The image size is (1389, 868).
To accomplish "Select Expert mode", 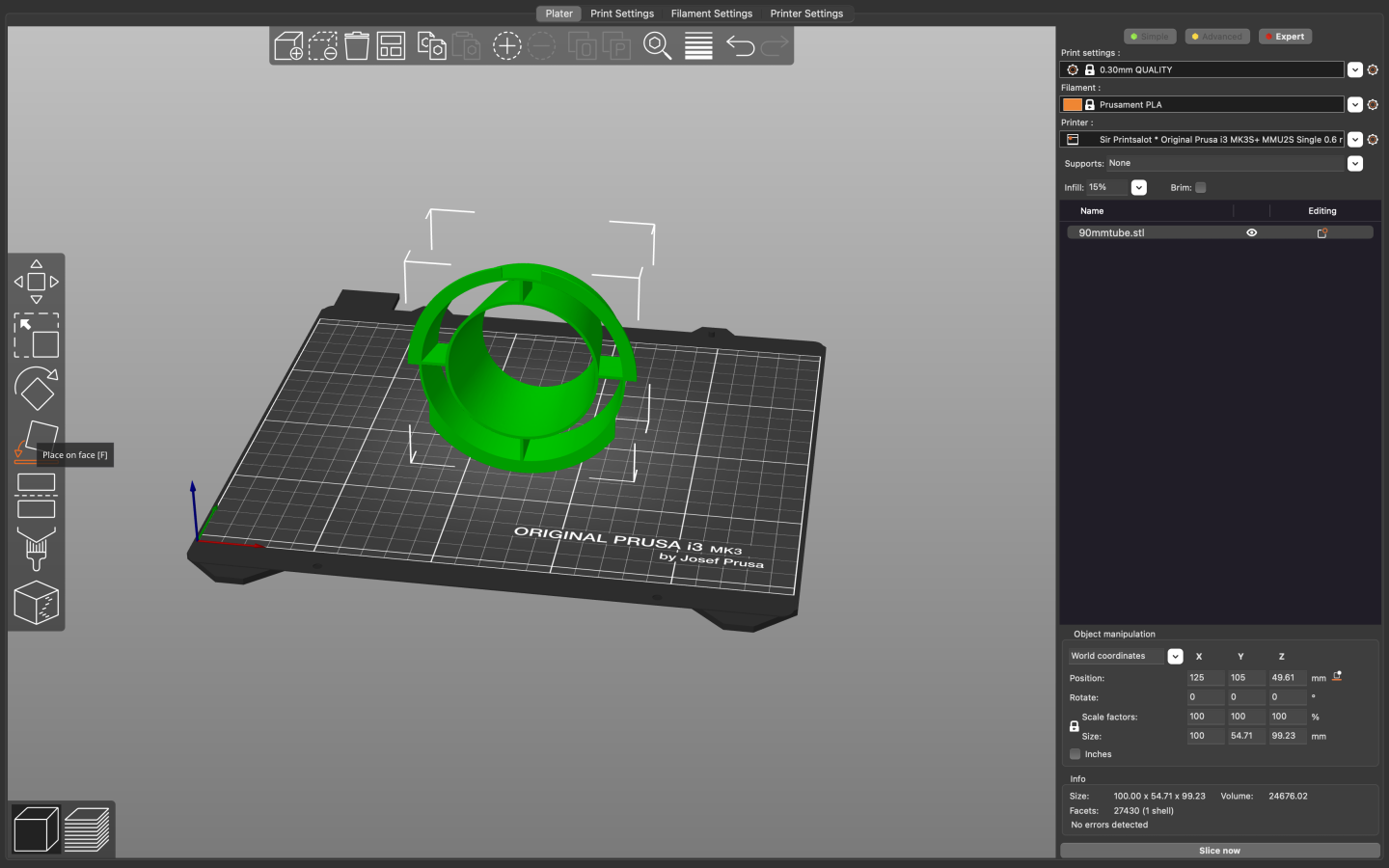I will pos(1285,37).
